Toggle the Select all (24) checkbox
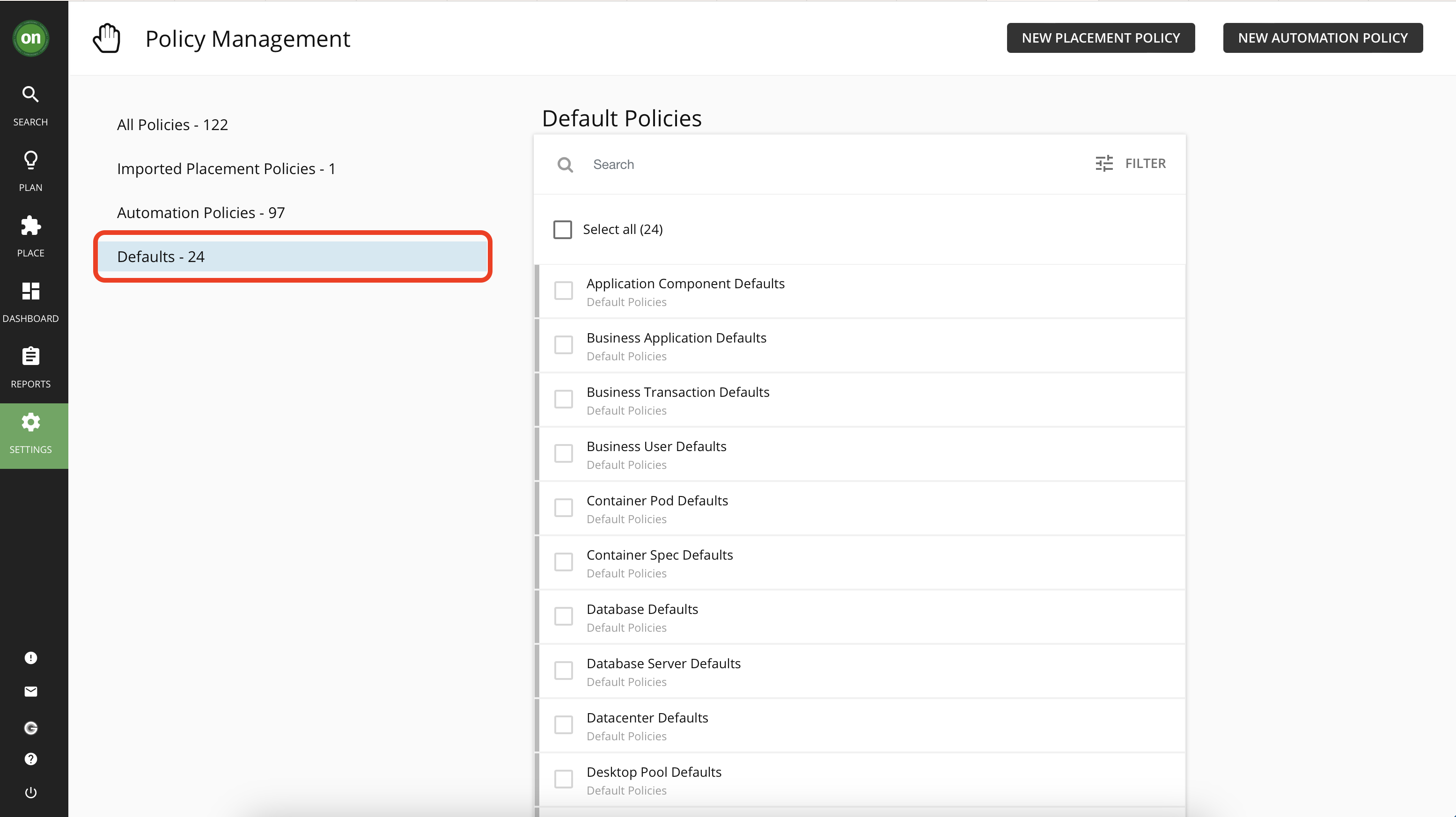The image size is (1456, 817). (x=562, y=229)
